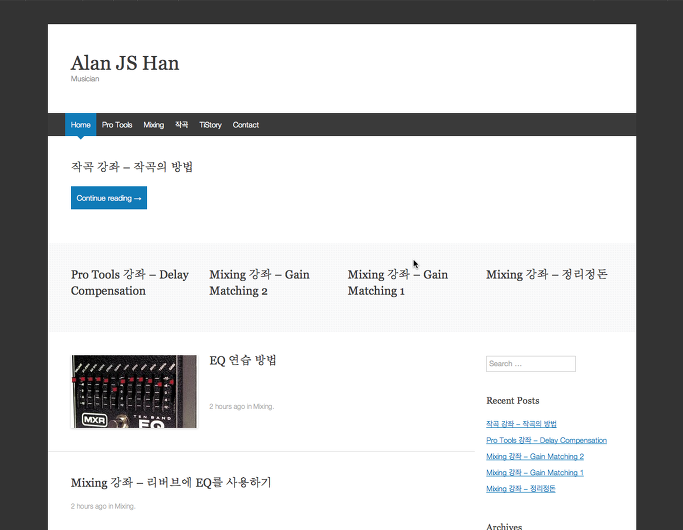Open Mixing 강좌 – 정리정돈 featured post
The height and width of the screenshot is (530, 683).
click(x=547, y=274)
